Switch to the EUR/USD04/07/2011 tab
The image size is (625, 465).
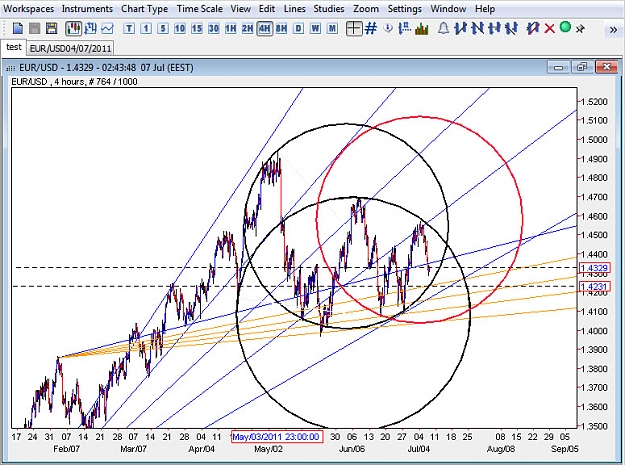click(x=71, y=49)
